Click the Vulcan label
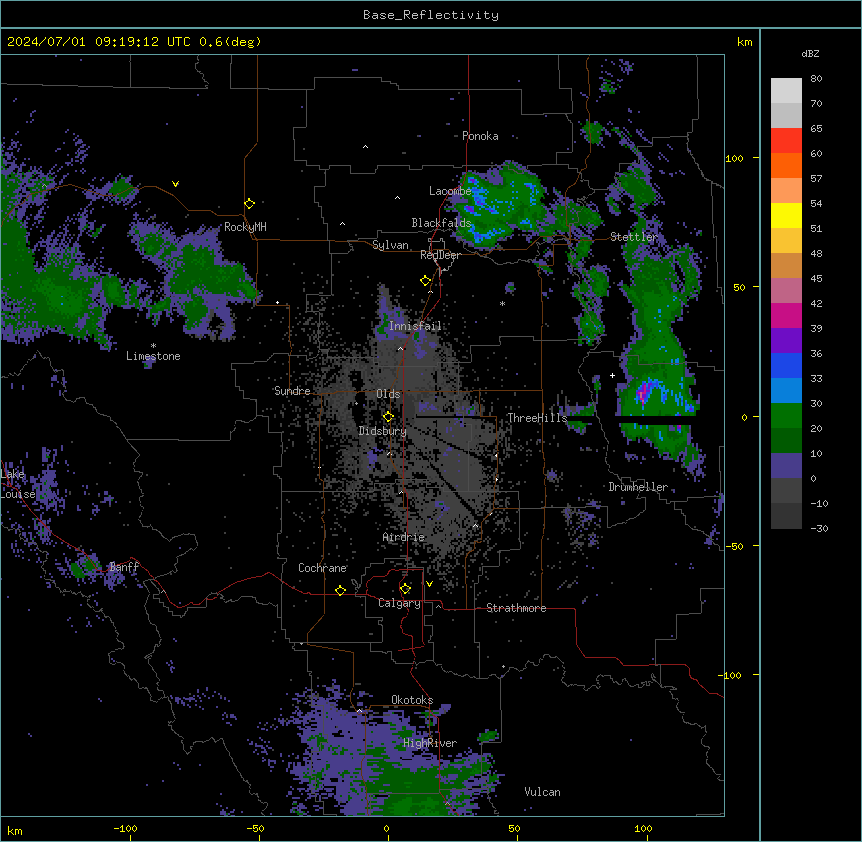The width and height of the screenshot is (862, 842). pyautogui.click(x=542, y=792)
